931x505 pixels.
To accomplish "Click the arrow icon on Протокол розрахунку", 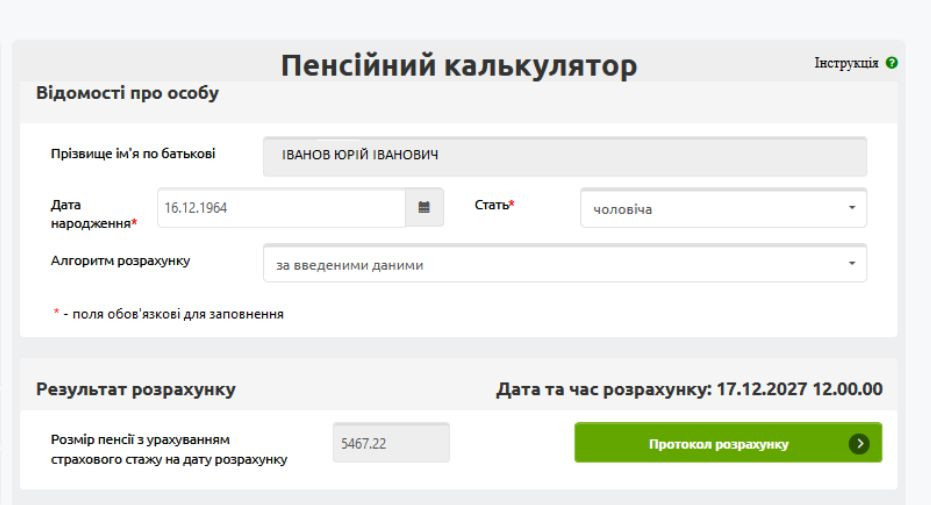I will (858, 444).
